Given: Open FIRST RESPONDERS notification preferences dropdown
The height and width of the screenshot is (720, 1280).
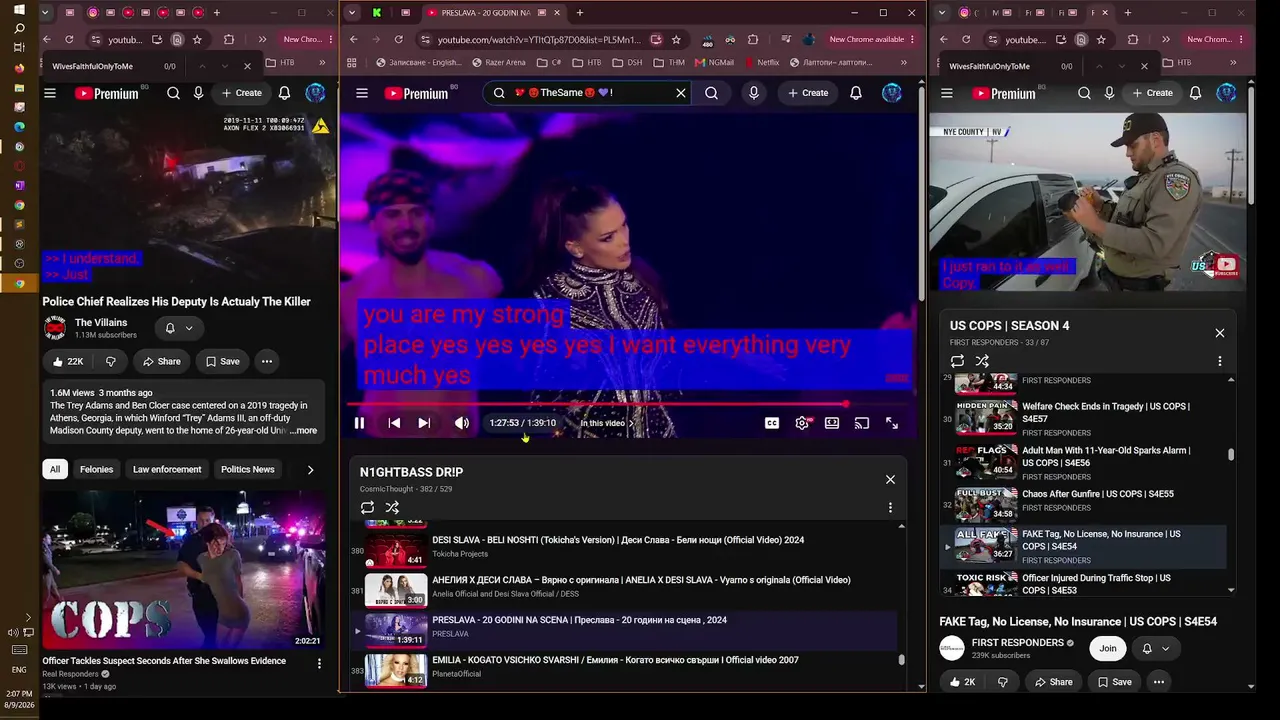Looking at the screenshot, I should 1156,648.
